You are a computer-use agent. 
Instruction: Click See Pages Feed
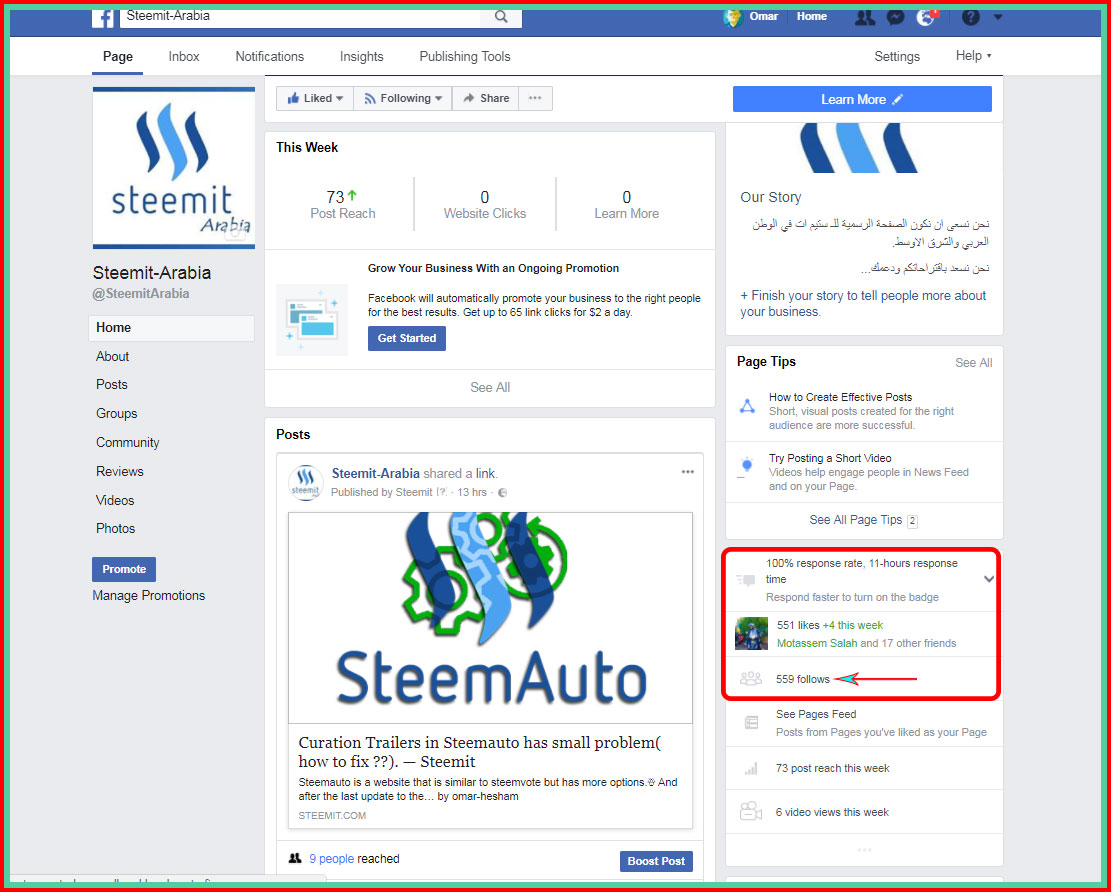816,714
